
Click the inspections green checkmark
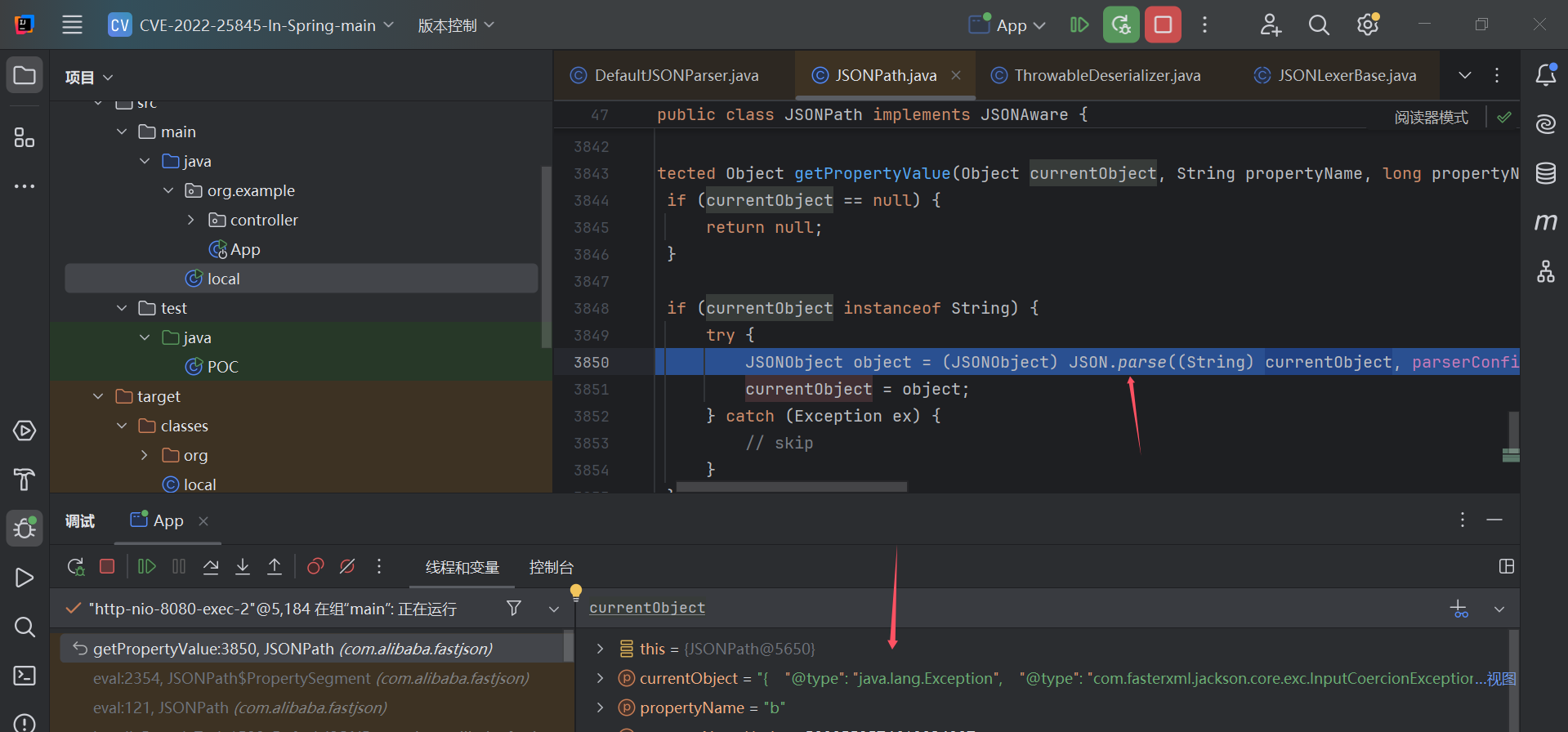[x=1503, y=118]
